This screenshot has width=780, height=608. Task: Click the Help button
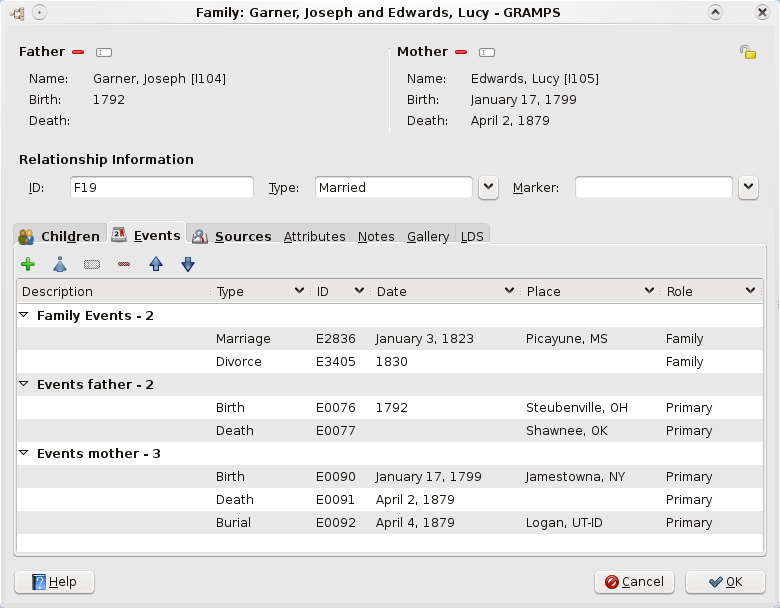(x=54, y=582)
